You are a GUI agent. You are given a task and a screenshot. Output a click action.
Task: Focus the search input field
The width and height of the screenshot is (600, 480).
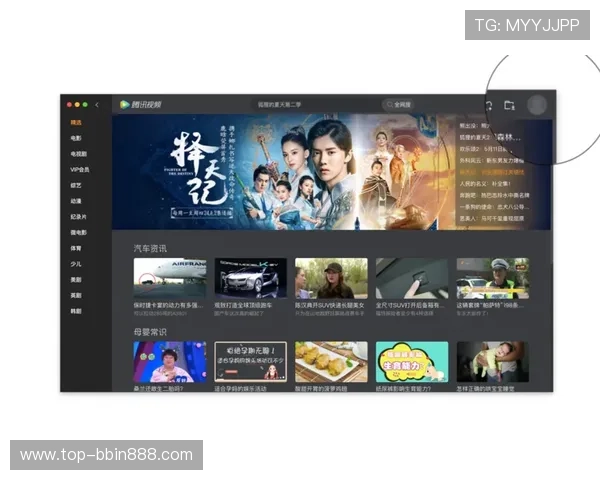316,104
